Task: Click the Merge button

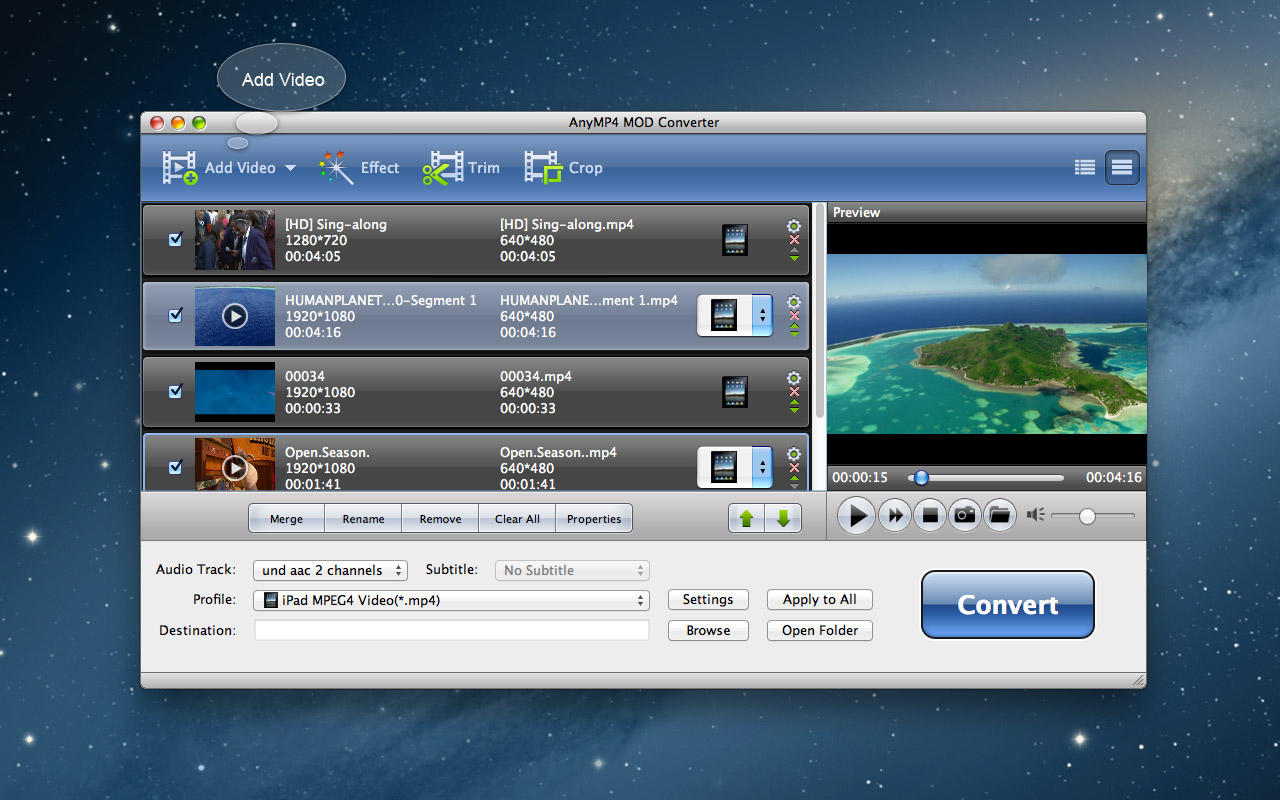Action: click(x=286, y=519)
